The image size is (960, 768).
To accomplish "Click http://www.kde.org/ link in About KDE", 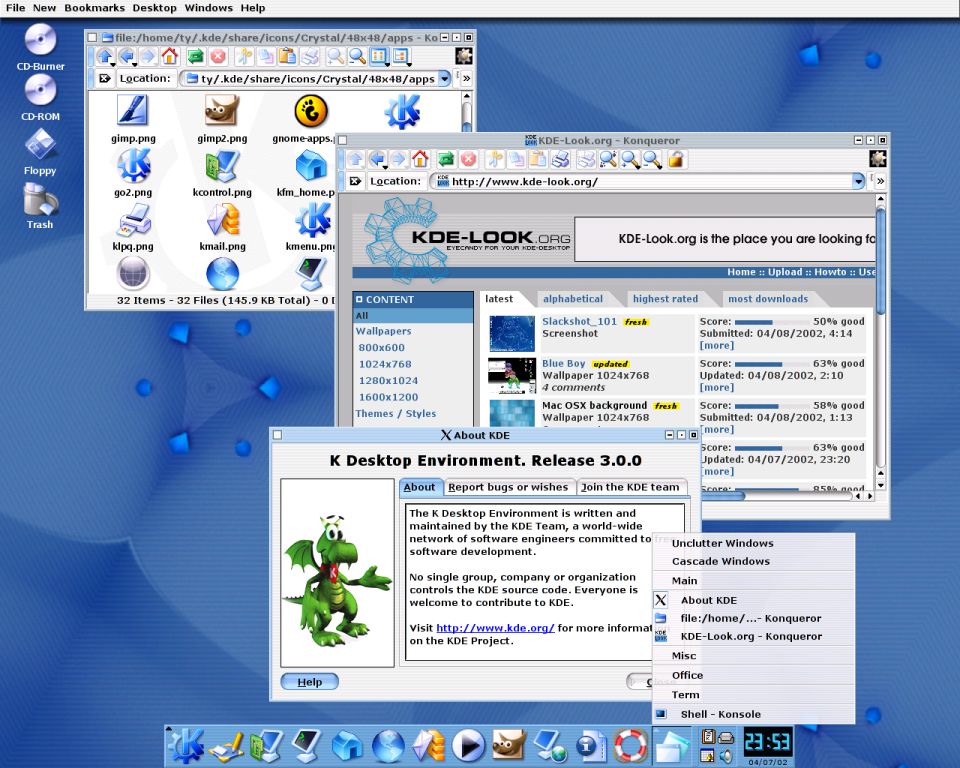I will pos(495,628).
